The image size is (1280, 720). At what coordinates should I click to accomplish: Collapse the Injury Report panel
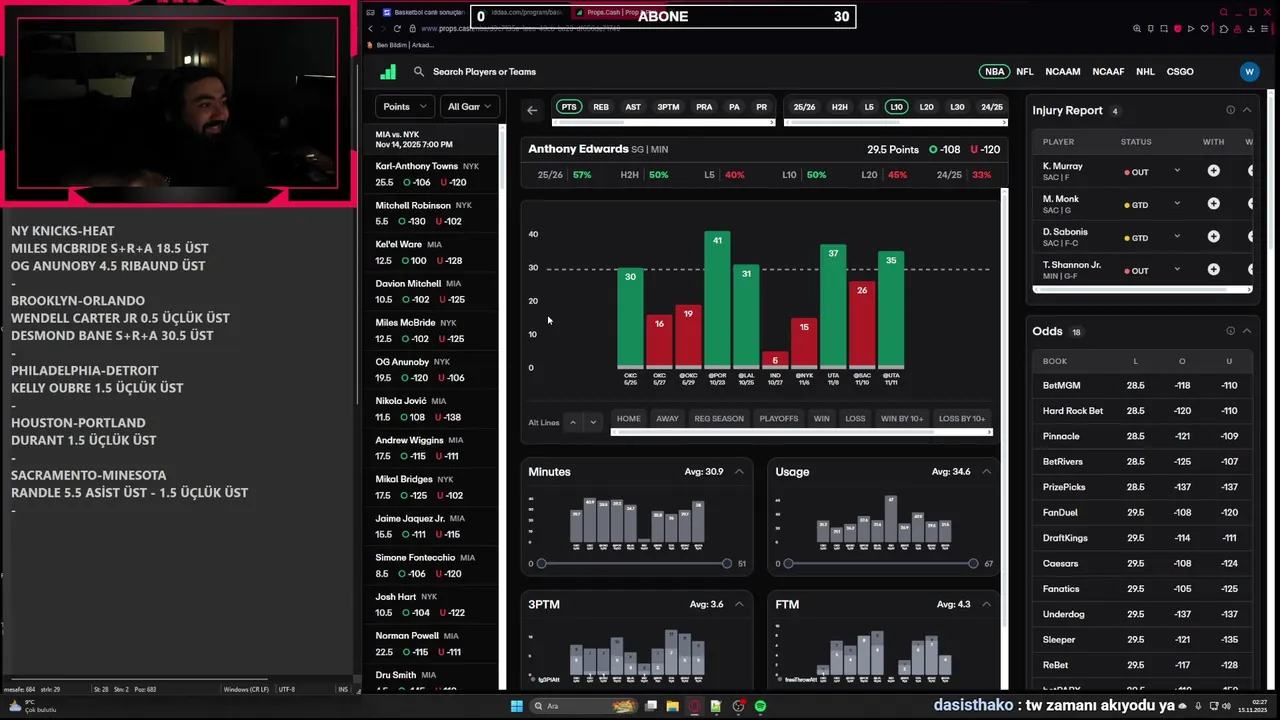coord(1247,110)
